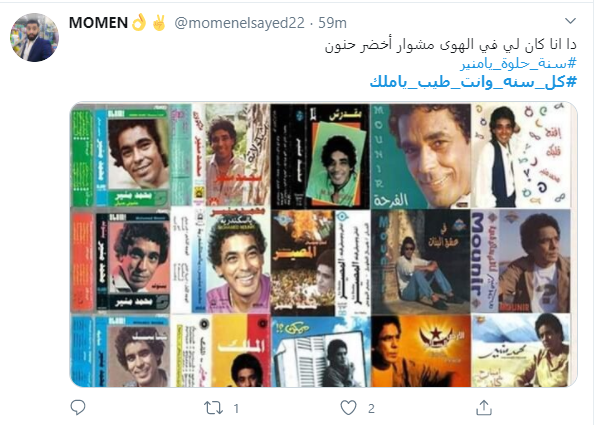The width and height of the screenshot is (596, 425).
Task: Open the share tweet icon
Action: 484,408
